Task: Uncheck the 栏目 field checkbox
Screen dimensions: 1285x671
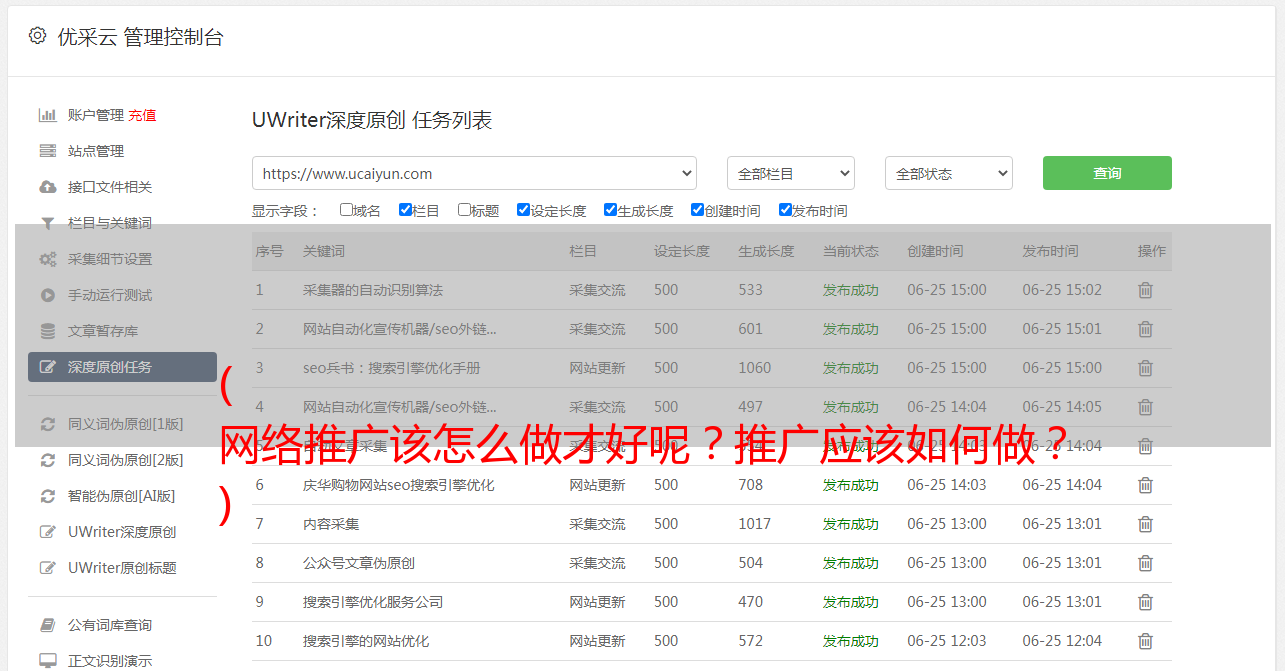Action: click(405, 210)
